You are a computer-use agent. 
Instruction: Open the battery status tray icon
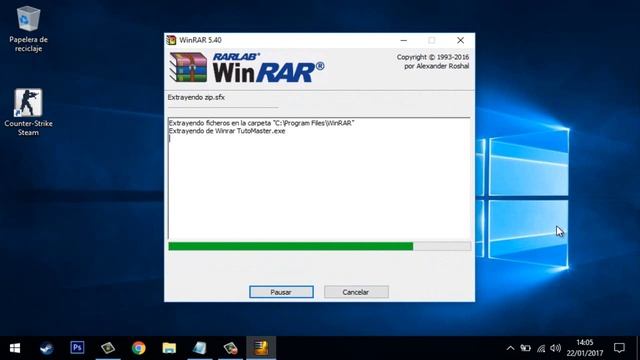[525, 348]
